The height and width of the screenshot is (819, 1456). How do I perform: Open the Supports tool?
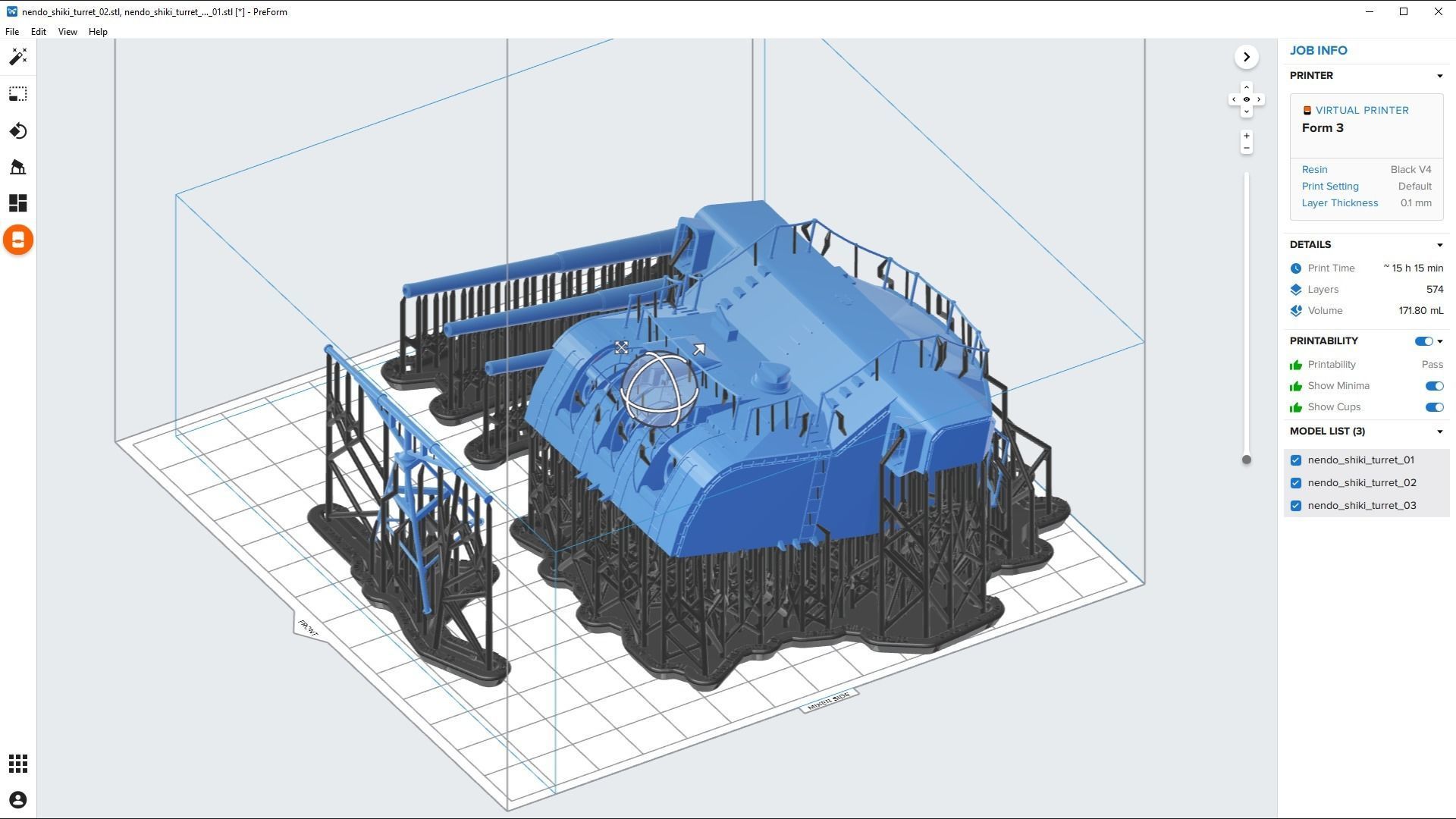18,167
